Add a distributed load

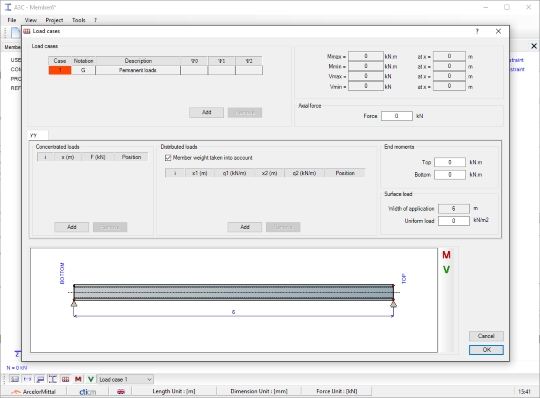click(x=245, y=227)
